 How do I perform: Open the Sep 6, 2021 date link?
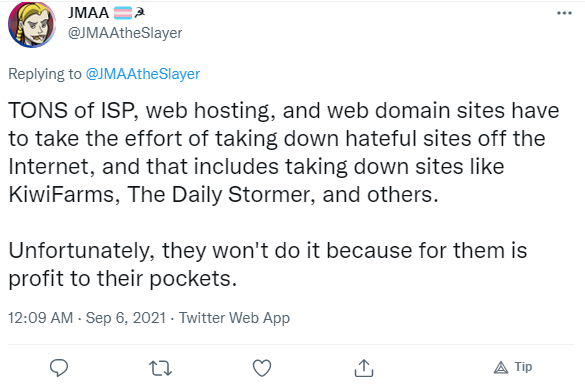[x=126, y=318]
